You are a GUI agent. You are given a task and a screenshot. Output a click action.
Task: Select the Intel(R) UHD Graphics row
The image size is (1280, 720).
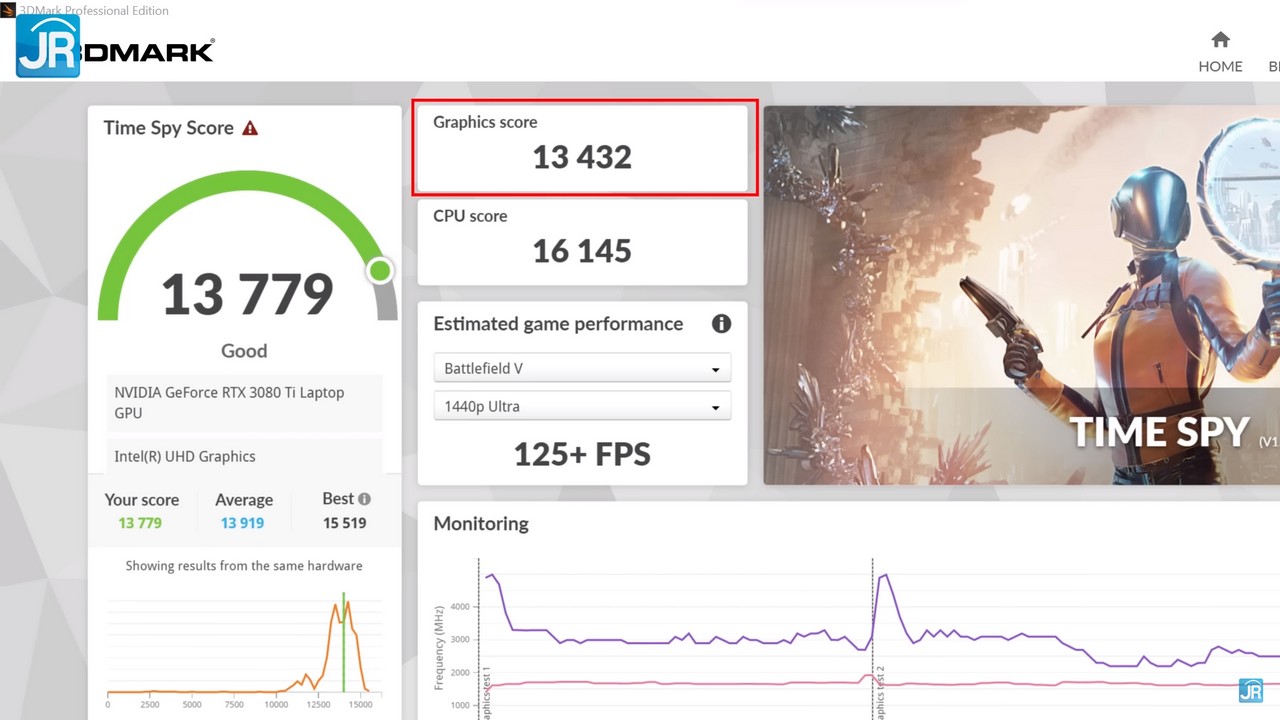(x=244, y=456)
